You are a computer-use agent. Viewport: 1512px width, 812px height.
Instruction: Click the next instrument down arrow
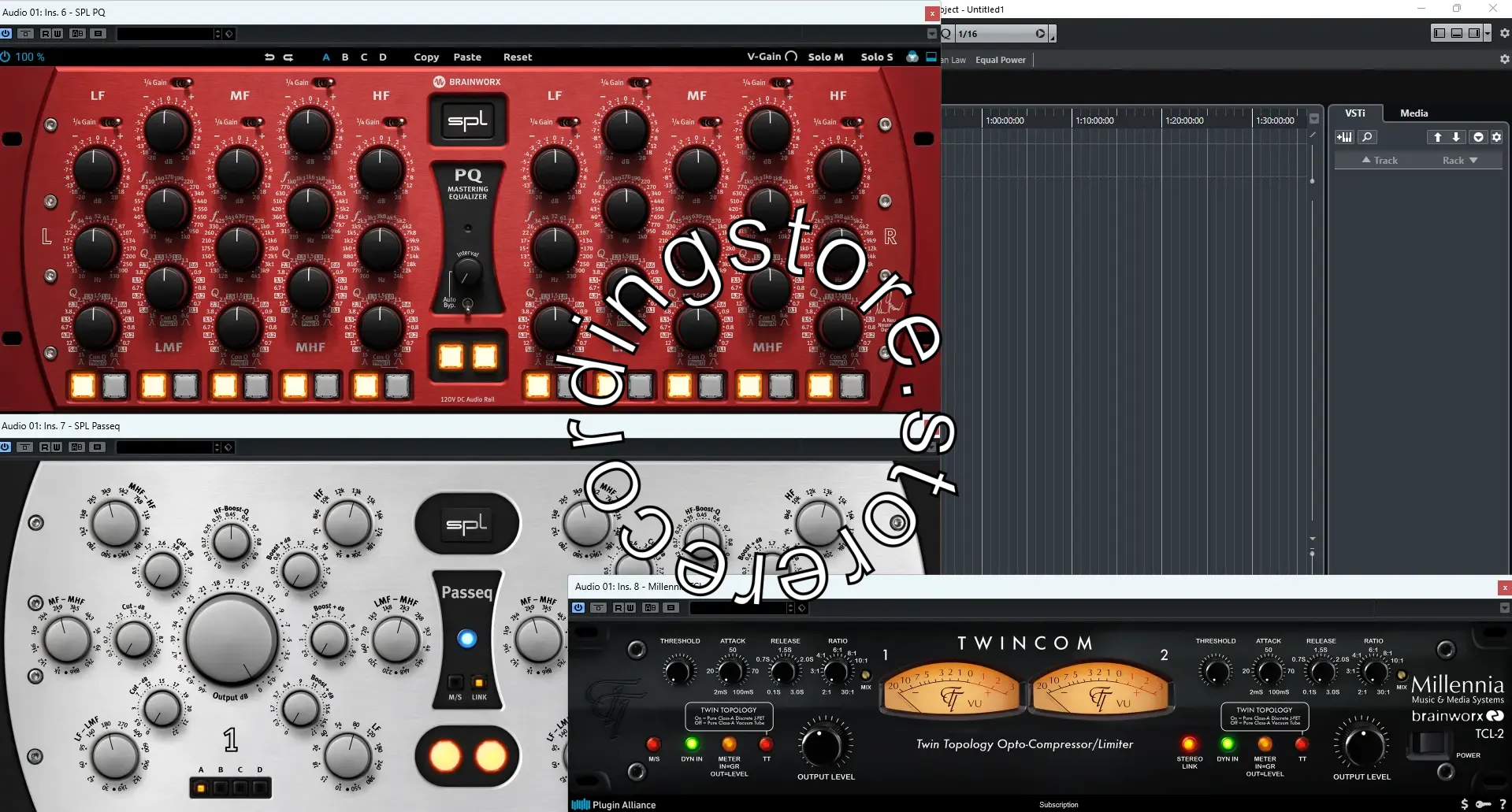1456,137
